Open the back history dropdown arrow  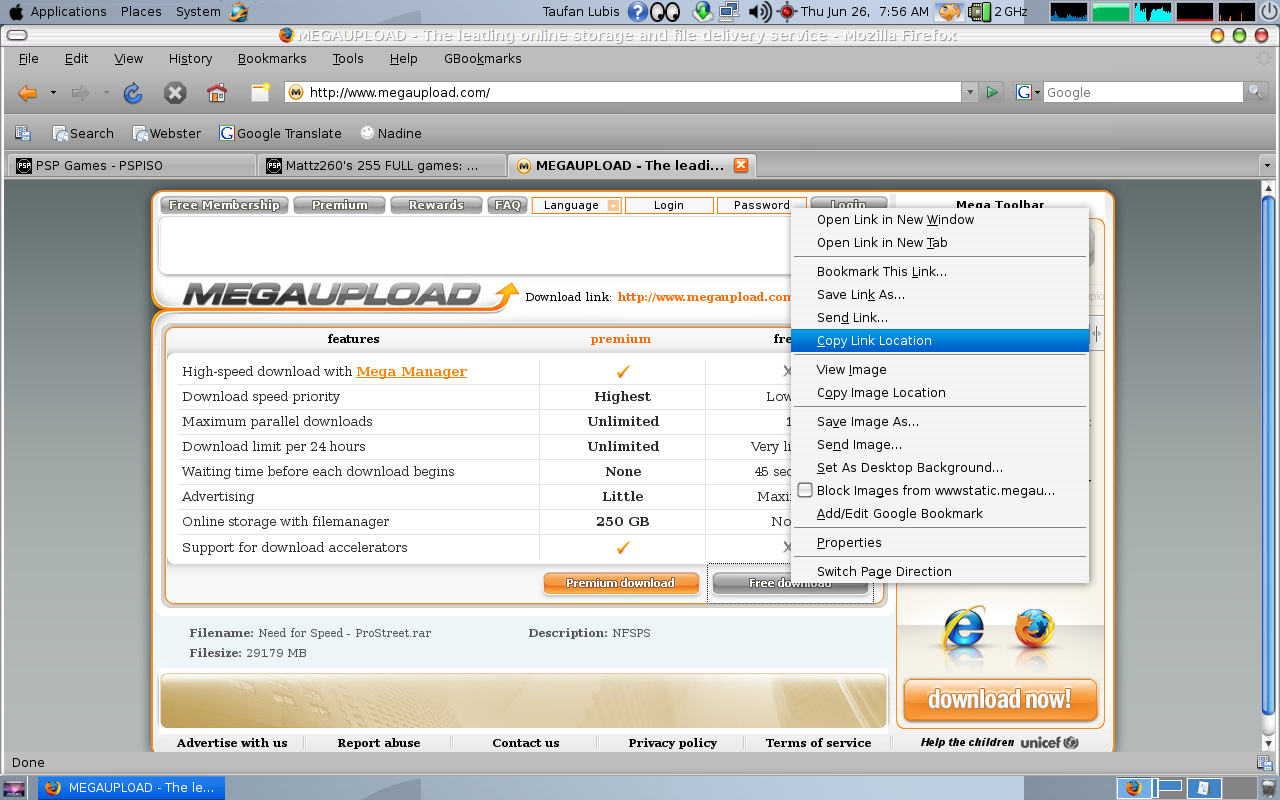coord(53,93)
